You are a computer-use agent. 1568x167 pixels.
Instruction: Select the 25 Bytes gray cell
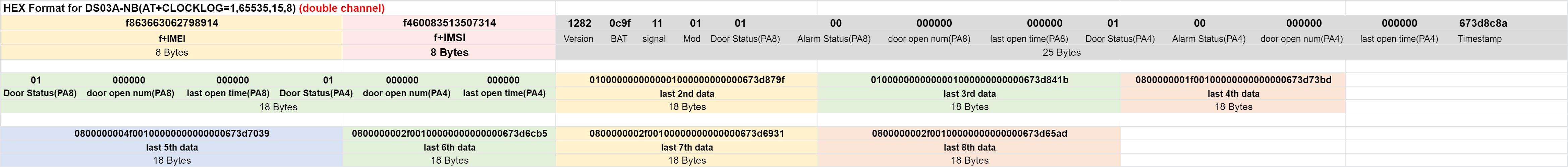click(1061, 52)
